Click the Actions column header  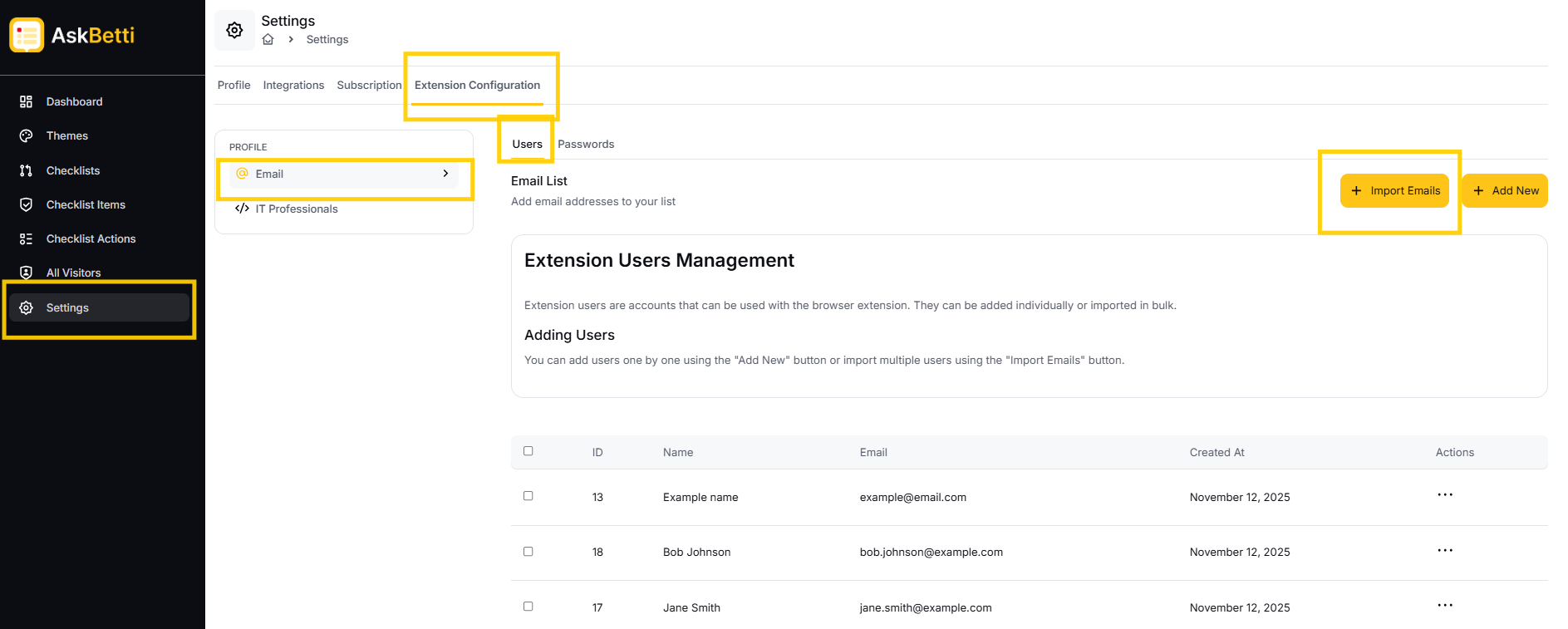(x=1454, y=452)
